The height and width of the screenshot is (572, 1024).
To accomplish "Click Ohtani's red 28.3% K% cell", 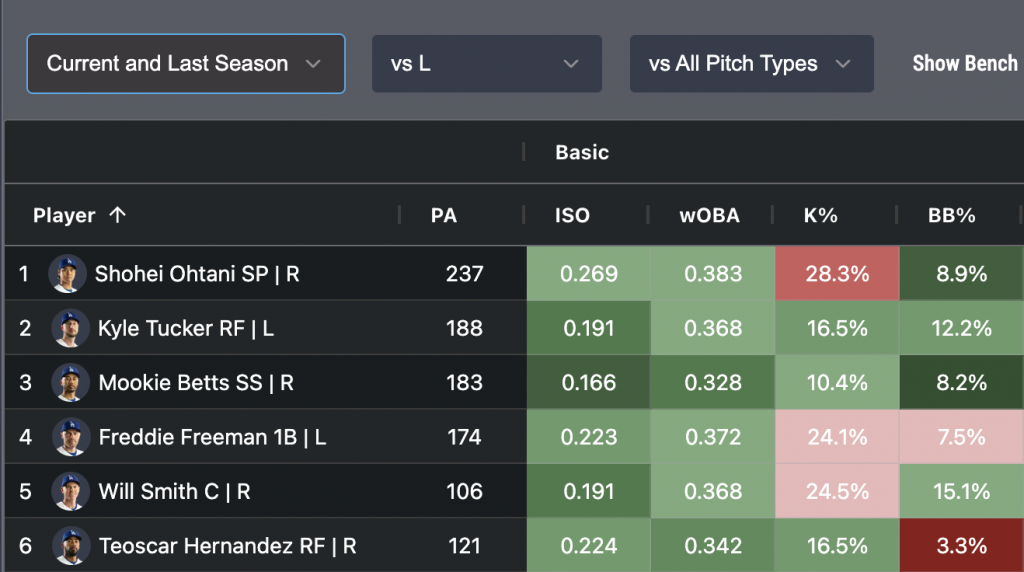I will click(x=836, y=273).
